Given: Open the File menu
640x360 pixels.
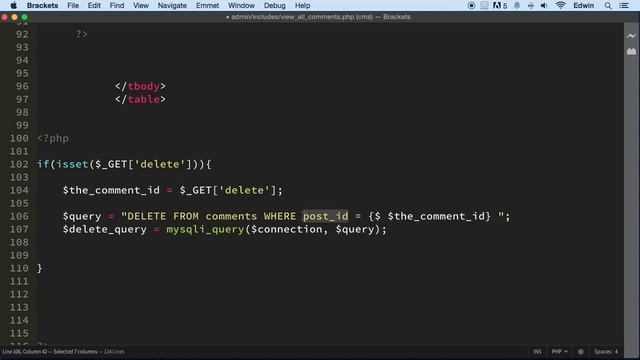Looking at the screenshot, I should tap(73, 5).
